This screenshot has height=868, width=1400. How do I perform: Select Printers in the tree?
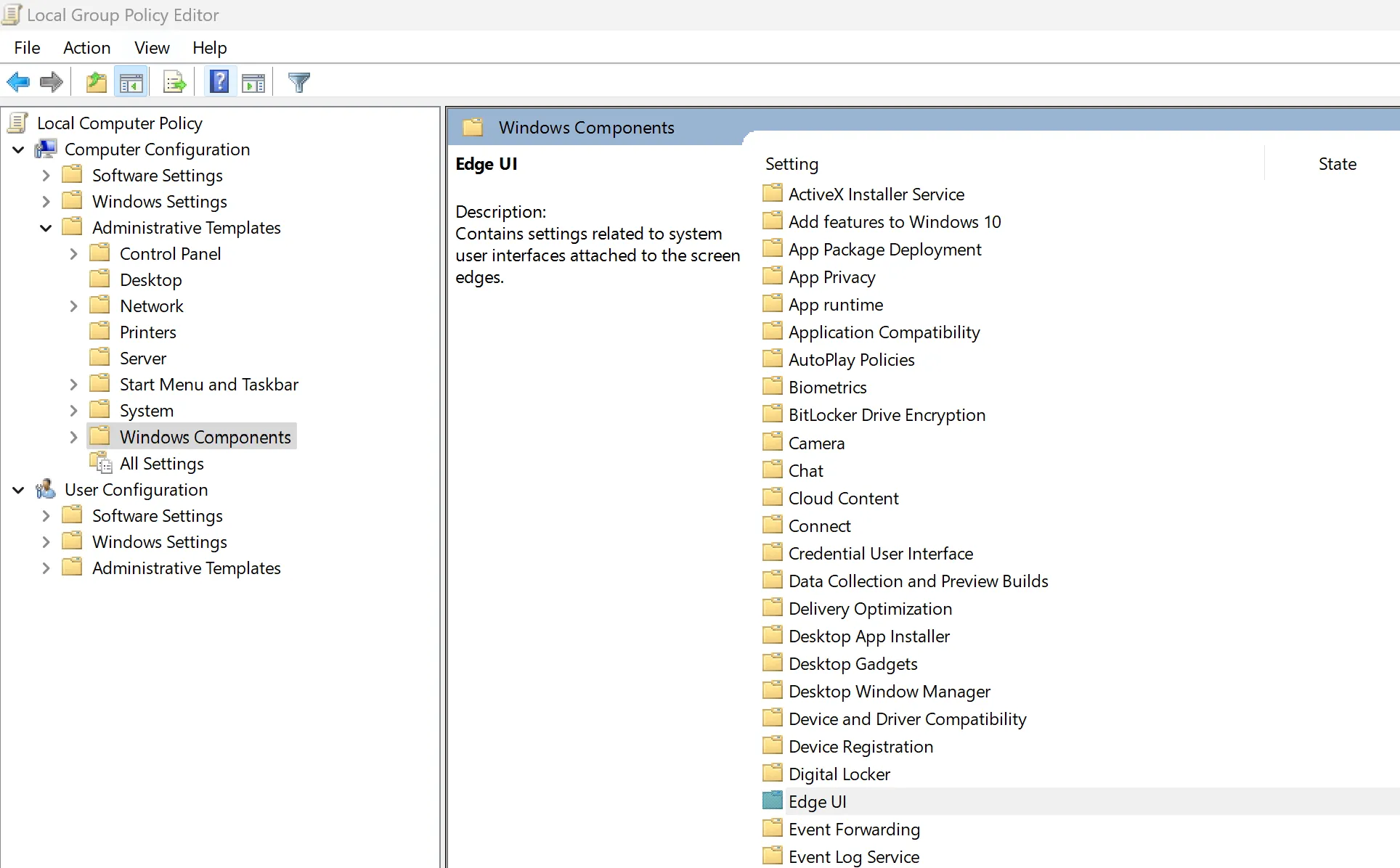(148, 332)
